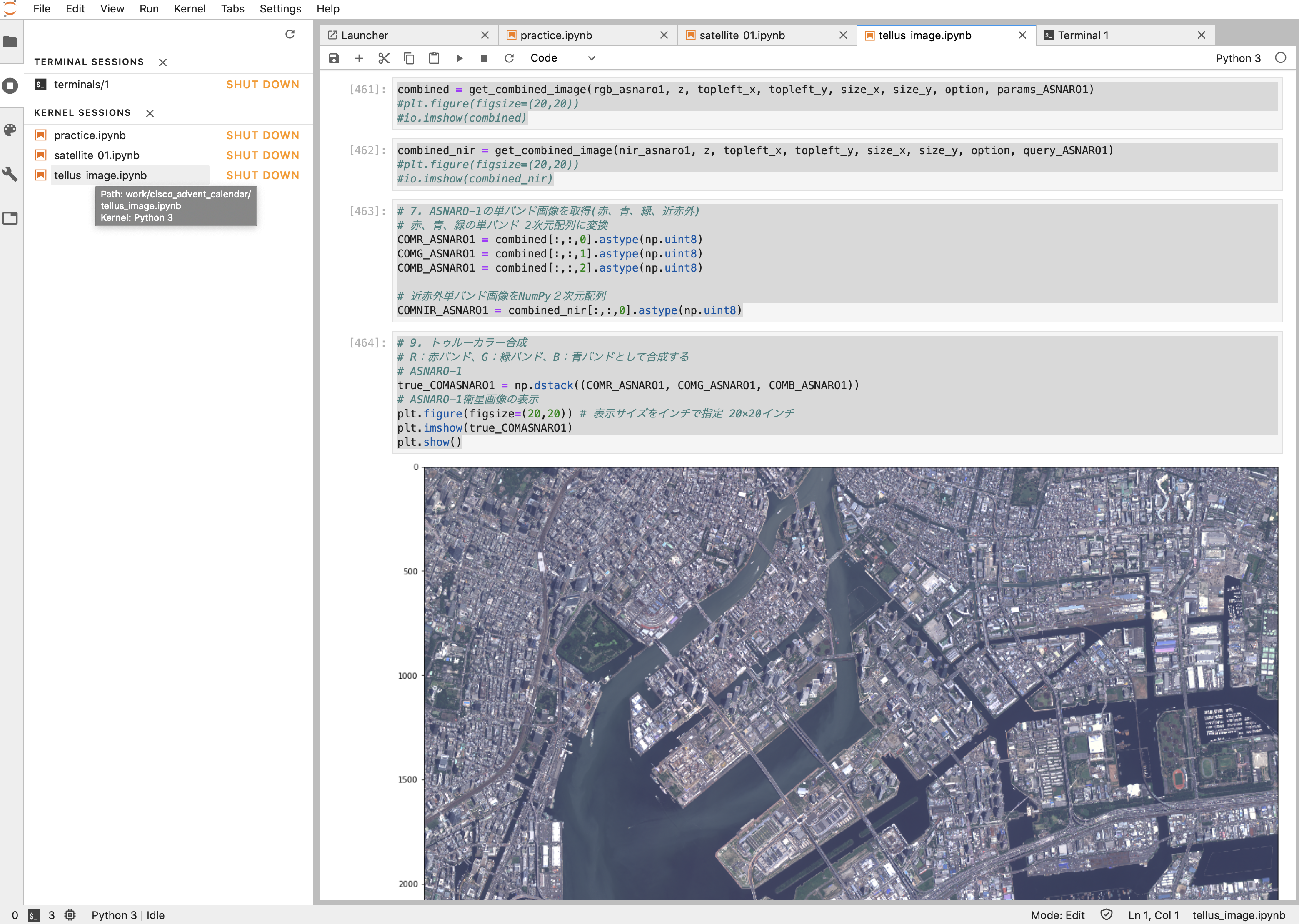The height and width of the screenshot is (924, 1299).
Task: Open the Edit menu
Action: [75, 8]
